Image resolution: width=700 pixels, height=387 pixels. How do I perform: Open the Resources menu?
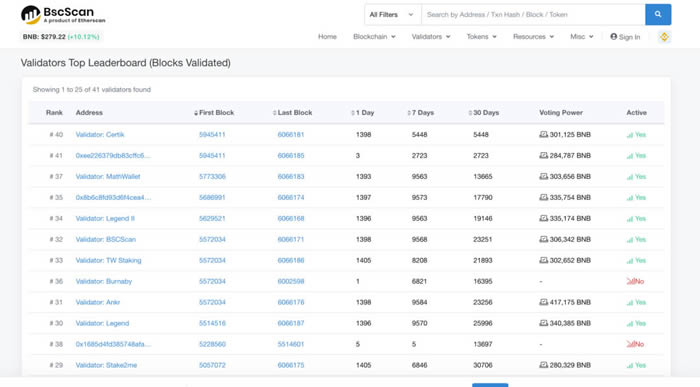533,37
